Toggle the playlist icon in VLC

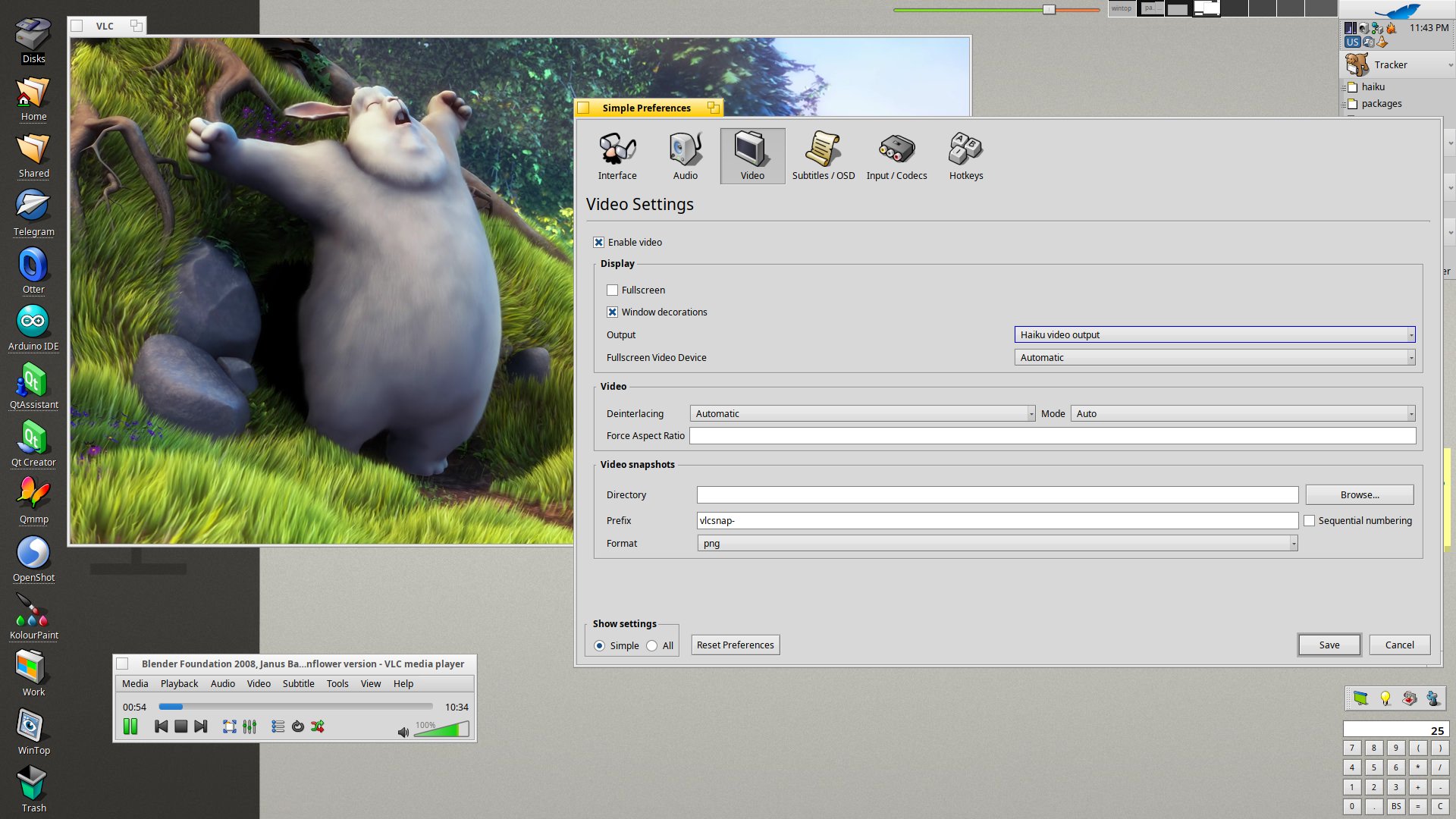[278, 726]
